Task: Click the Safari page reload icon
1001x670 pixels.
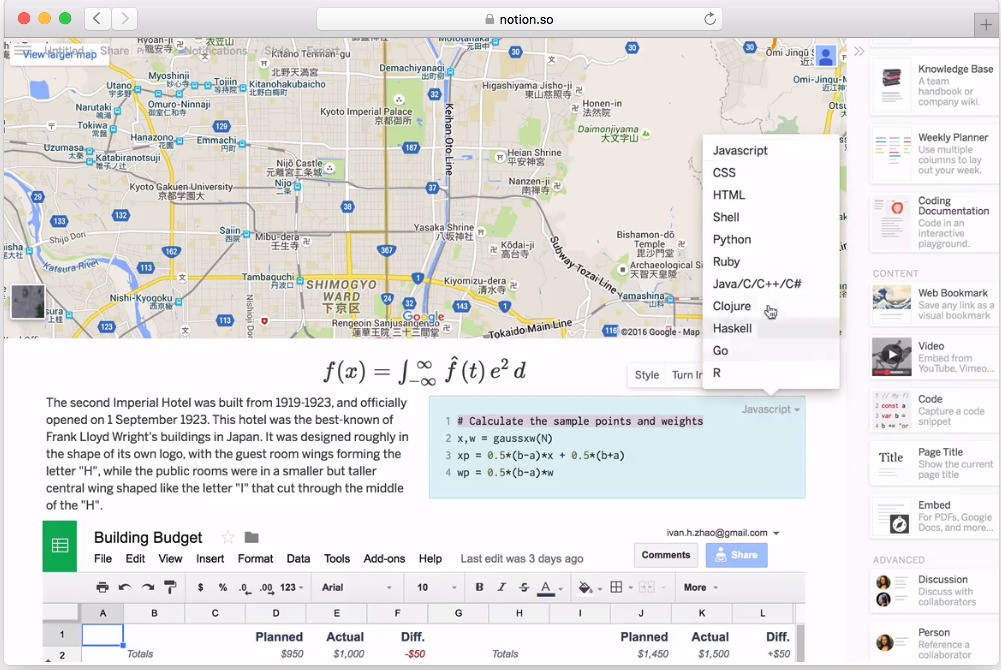Action: tap(710, 19)
